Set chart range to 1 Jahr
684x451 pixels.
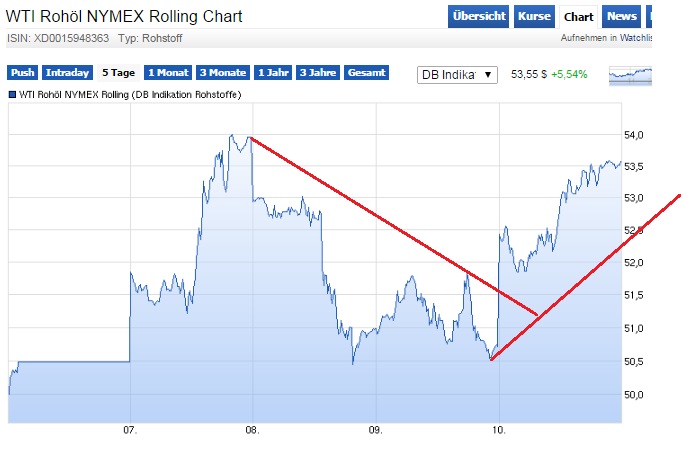click(x=274, y=73)
